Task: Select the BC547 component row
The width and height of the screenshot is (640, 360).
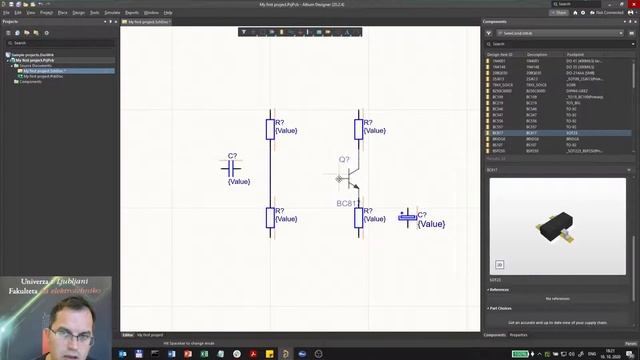Action: click(558, 115)
